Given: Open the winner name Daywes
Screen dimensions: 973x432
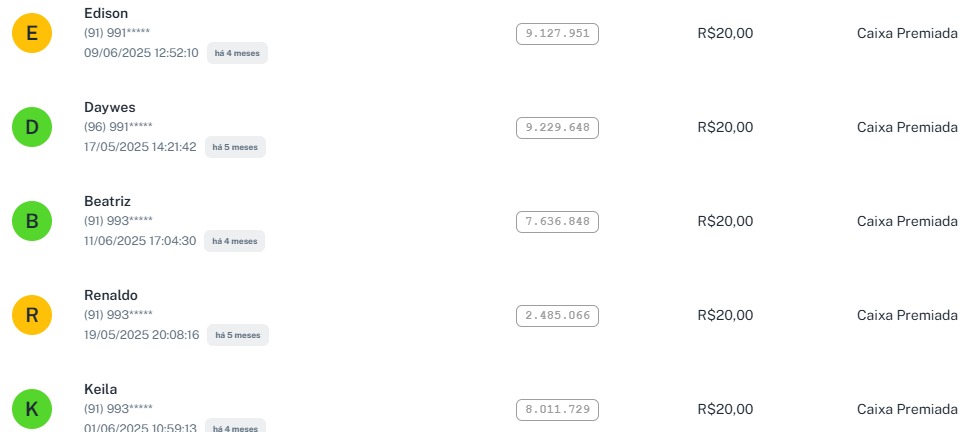Looking at the screenshot, I should coord(110,107).
